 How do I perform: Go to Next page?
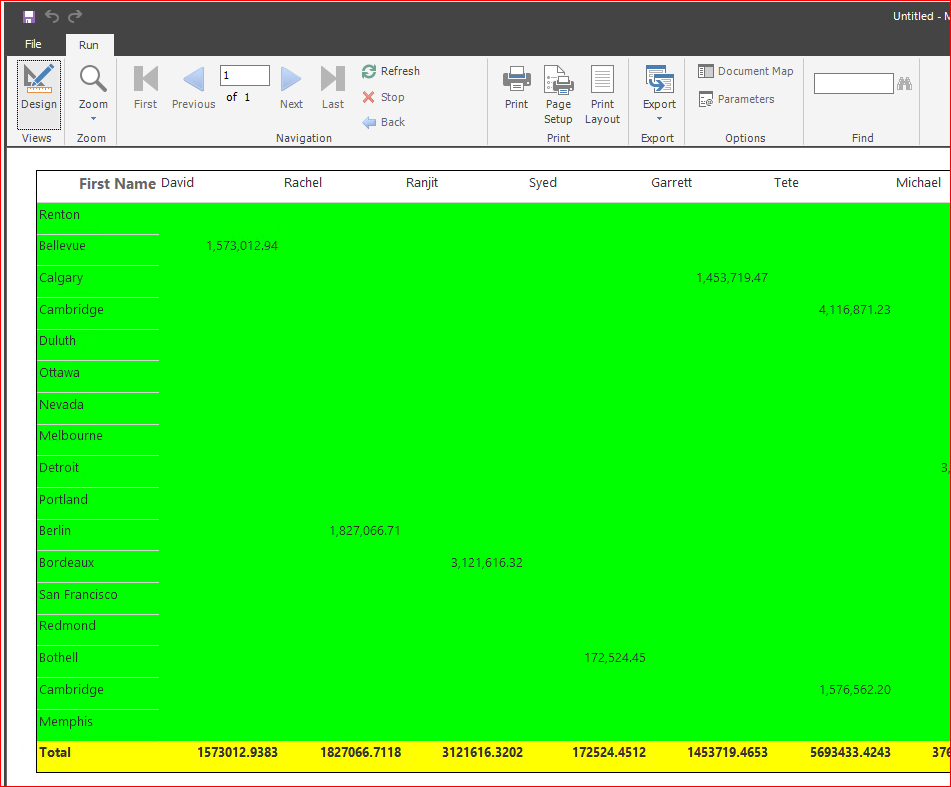291,88
